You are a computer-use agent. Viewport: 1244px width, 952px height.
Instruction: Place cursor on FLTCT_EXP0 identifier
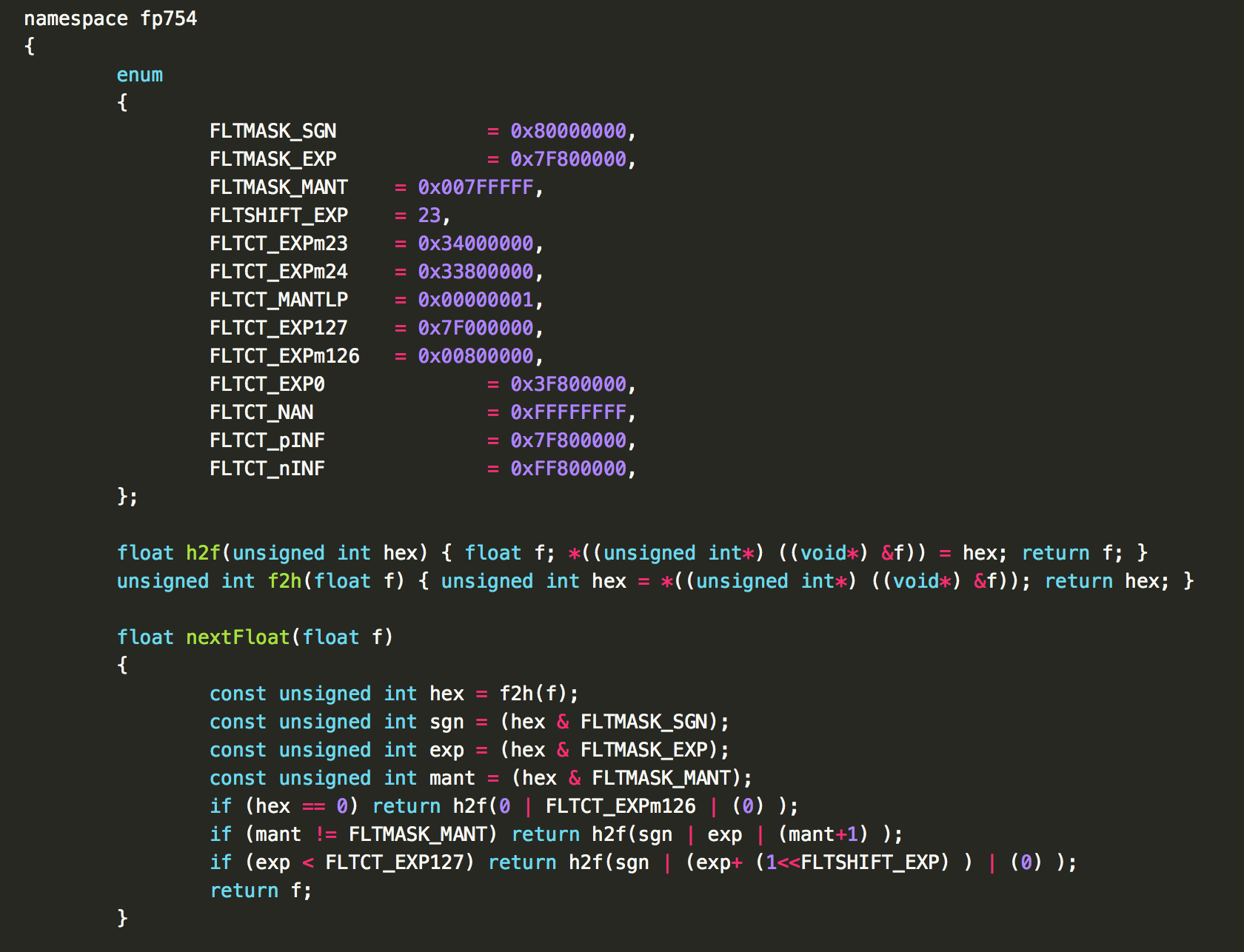267,384
